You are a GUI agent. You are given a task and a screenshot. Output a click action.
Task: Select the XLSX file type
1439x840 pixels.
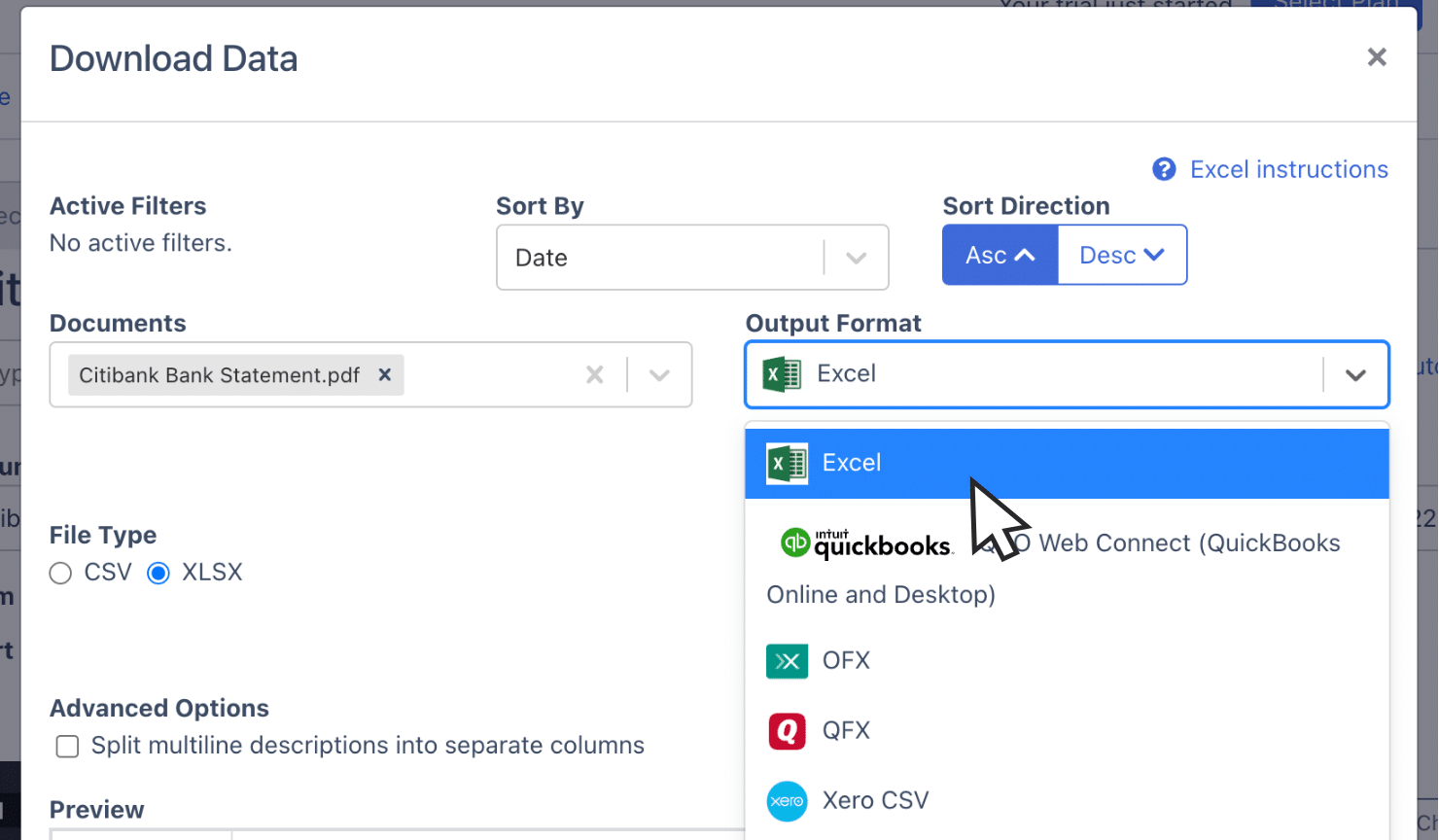tap(158, 573)
